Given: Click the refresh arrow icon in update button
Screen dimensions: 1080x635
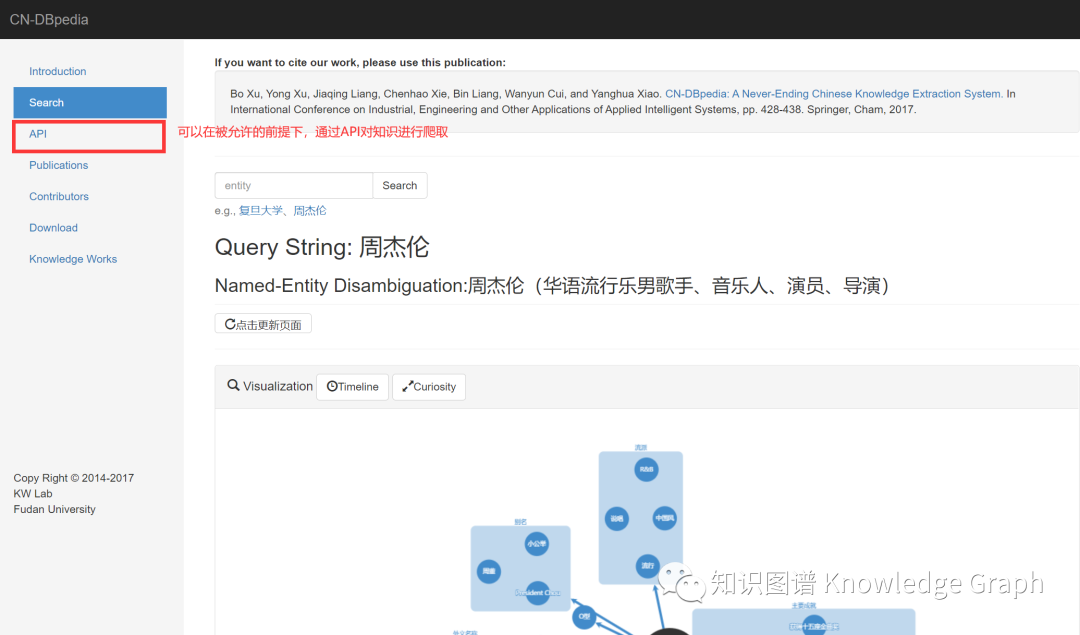Looking at the screenshot, I should coord(230,324).
